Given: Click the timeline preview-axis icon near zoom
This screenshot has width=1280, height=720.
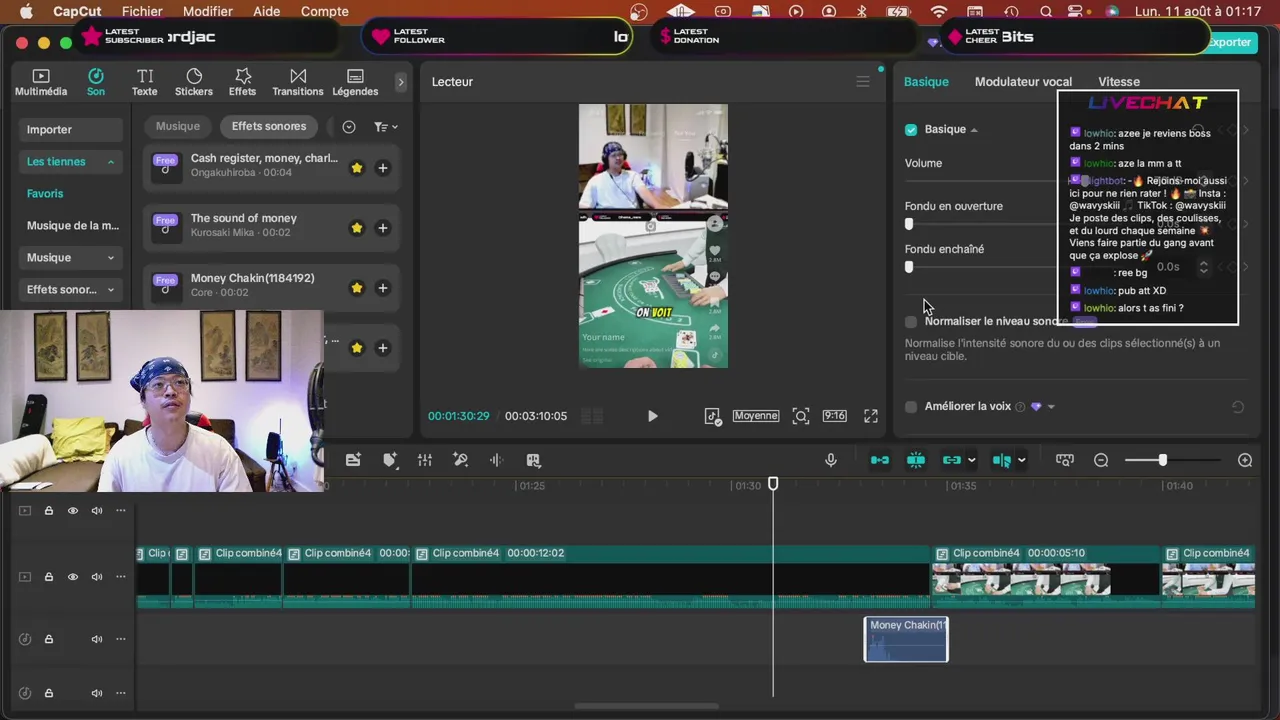Looking at the screenshot, I should [x=1065, y=460].
